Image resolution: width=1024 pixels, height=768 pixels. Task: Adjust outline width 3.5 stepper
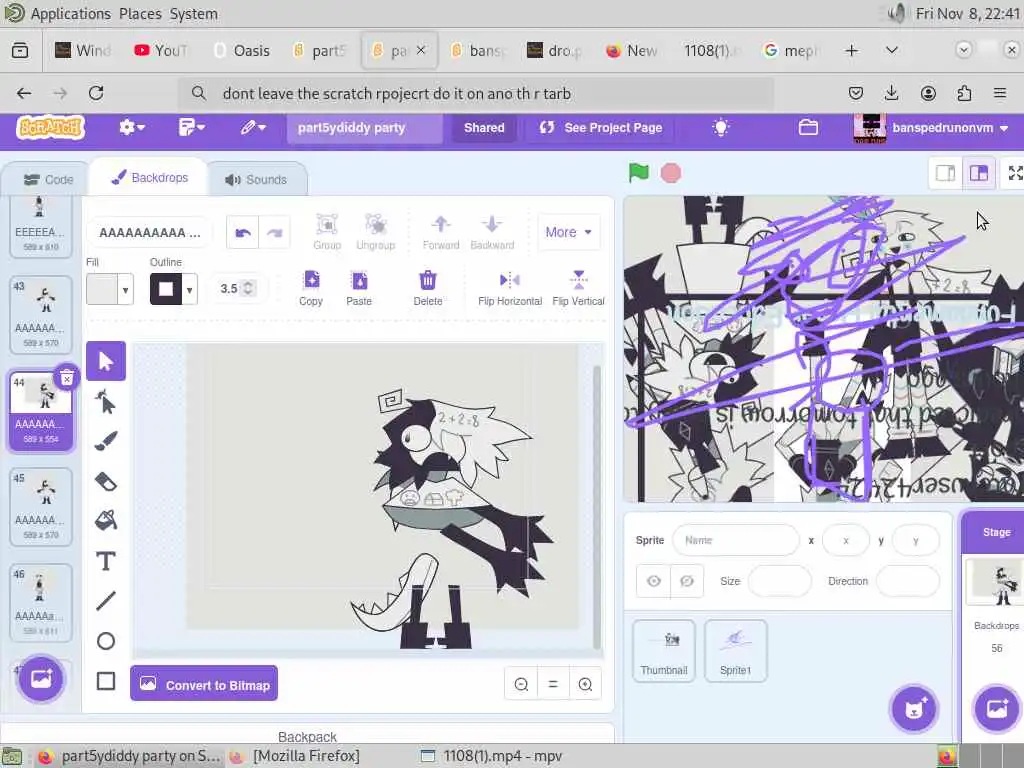(248, 288)
